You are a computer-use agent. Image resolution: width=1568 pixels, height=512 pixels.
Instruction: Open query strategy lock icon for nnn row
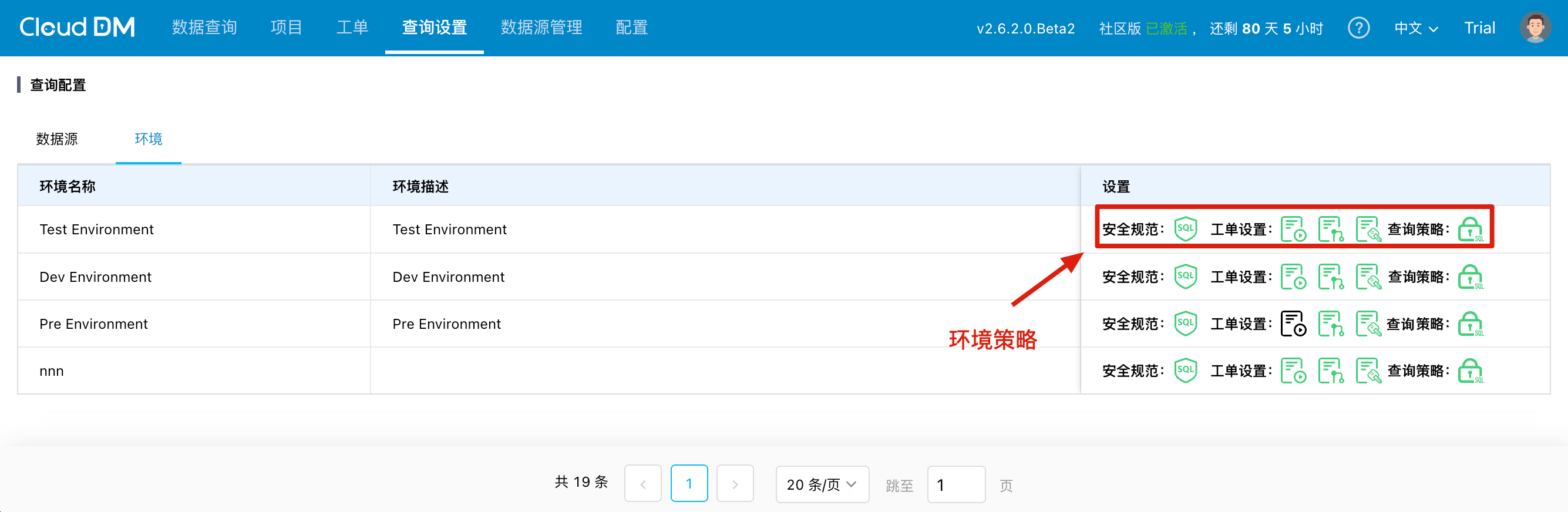pyautogui.click(x=1470, y=370)
